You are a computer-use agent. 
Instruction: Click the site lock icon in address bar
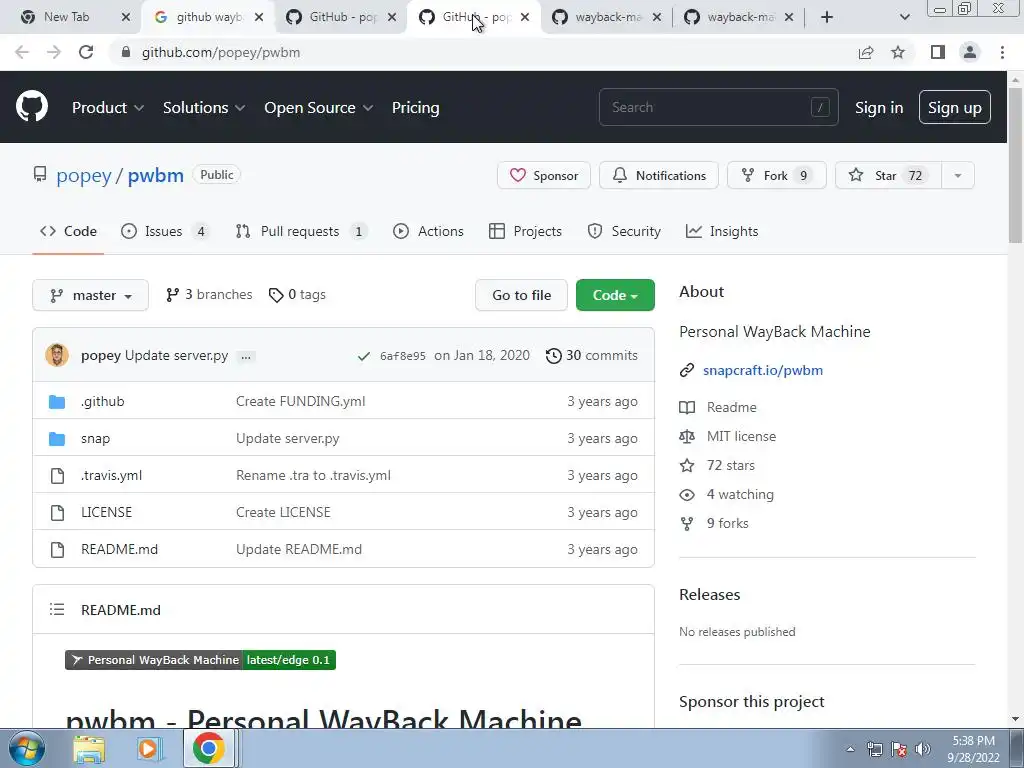point(126,52)
